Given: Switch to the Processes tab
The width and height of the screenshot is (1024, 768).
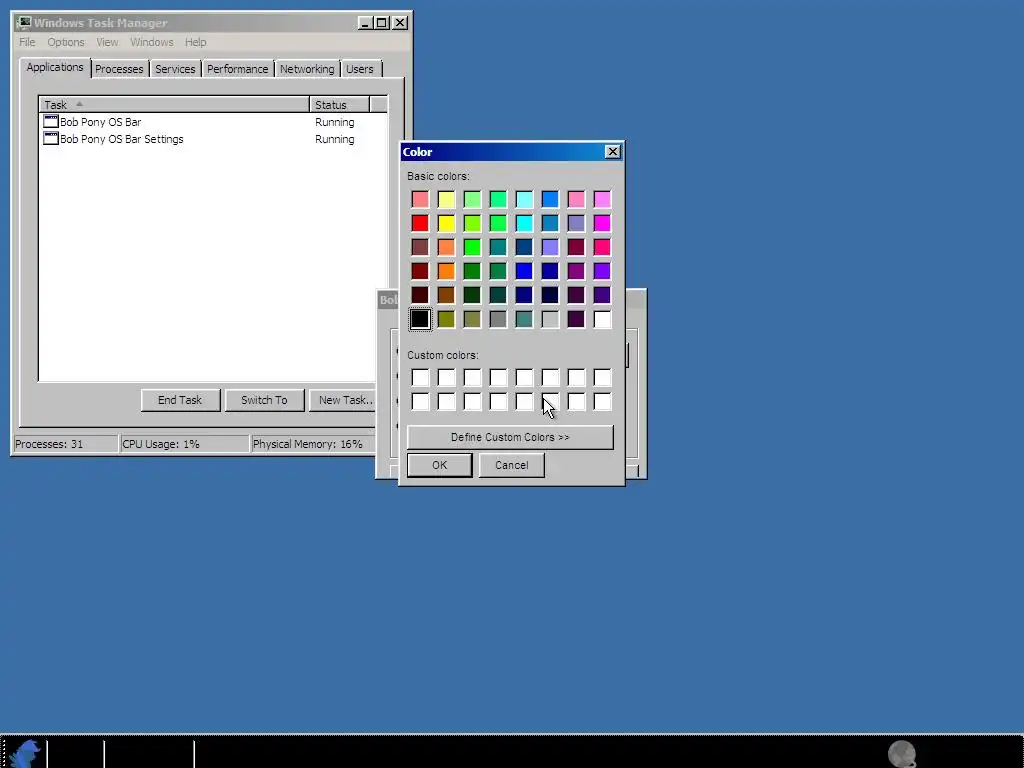Looking at the screenshot, I should (119, 69).
